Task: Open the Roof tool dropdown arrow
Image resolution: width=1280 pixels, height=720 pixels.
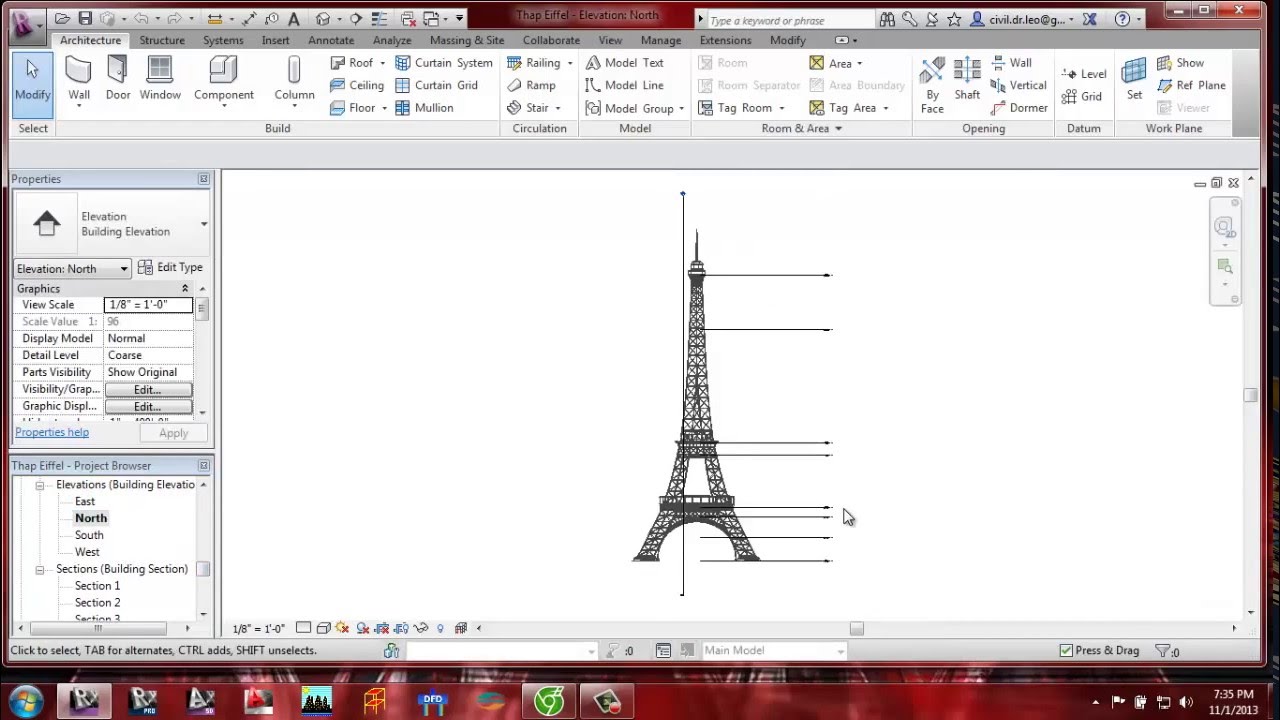Action: [x=382, y=63]
